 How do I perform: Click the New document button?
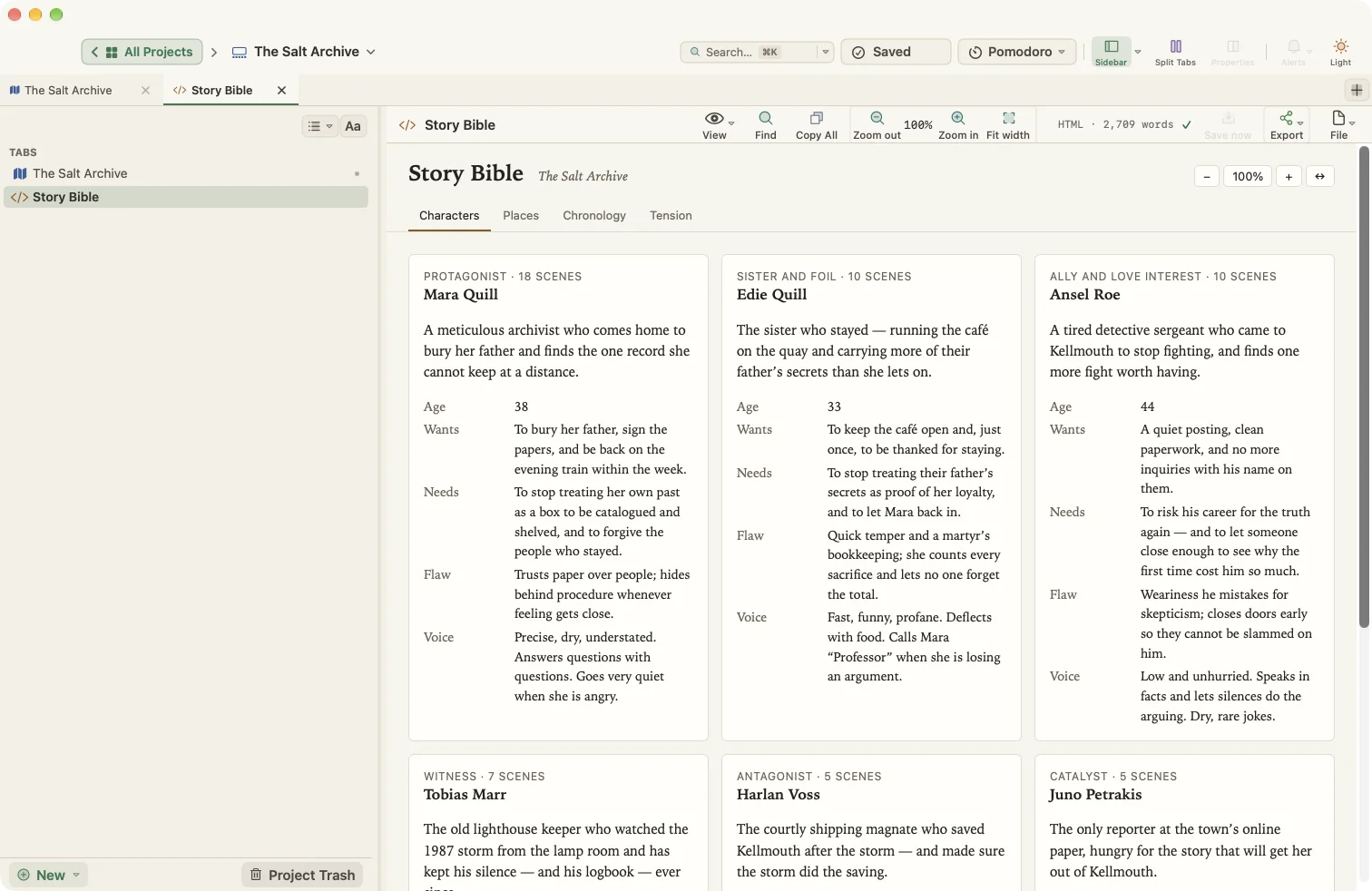(x=49, y=875)
